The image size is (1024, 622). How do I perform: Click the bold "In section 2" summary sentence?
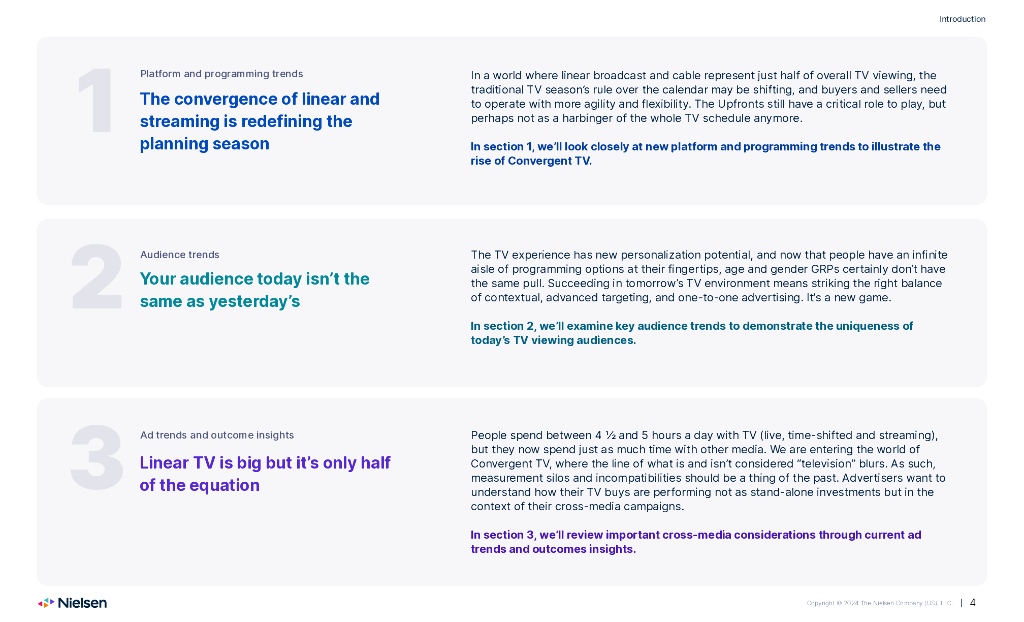[x=691, y=333]
